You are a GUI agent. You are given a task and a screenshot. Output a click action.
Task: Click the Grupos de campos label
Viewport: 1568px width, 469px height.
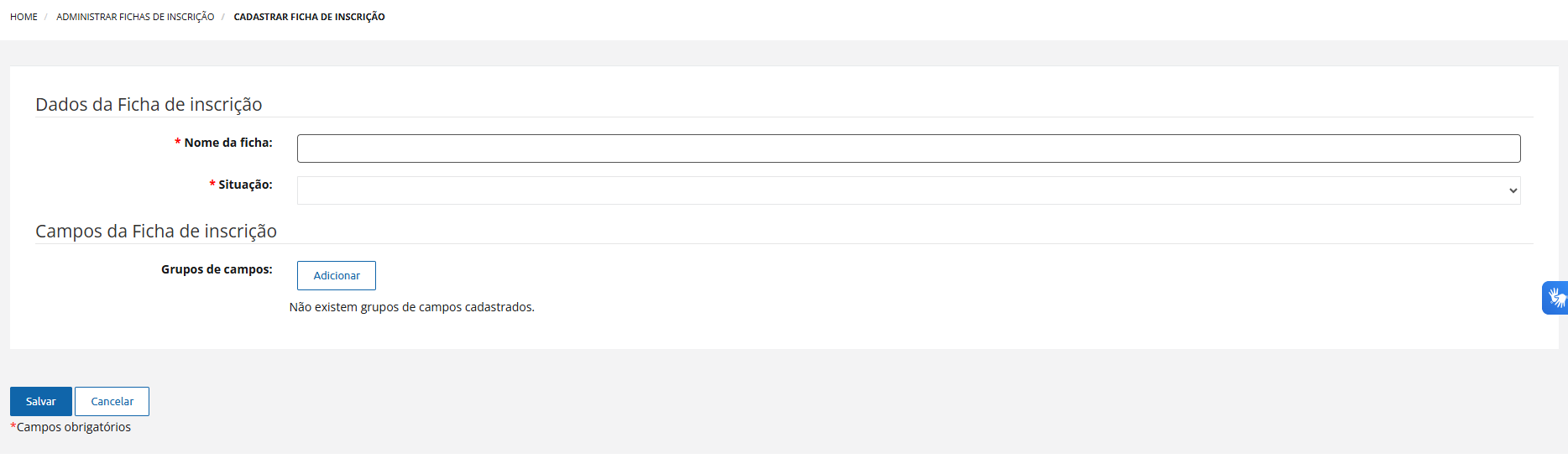(x=217, y=269)
